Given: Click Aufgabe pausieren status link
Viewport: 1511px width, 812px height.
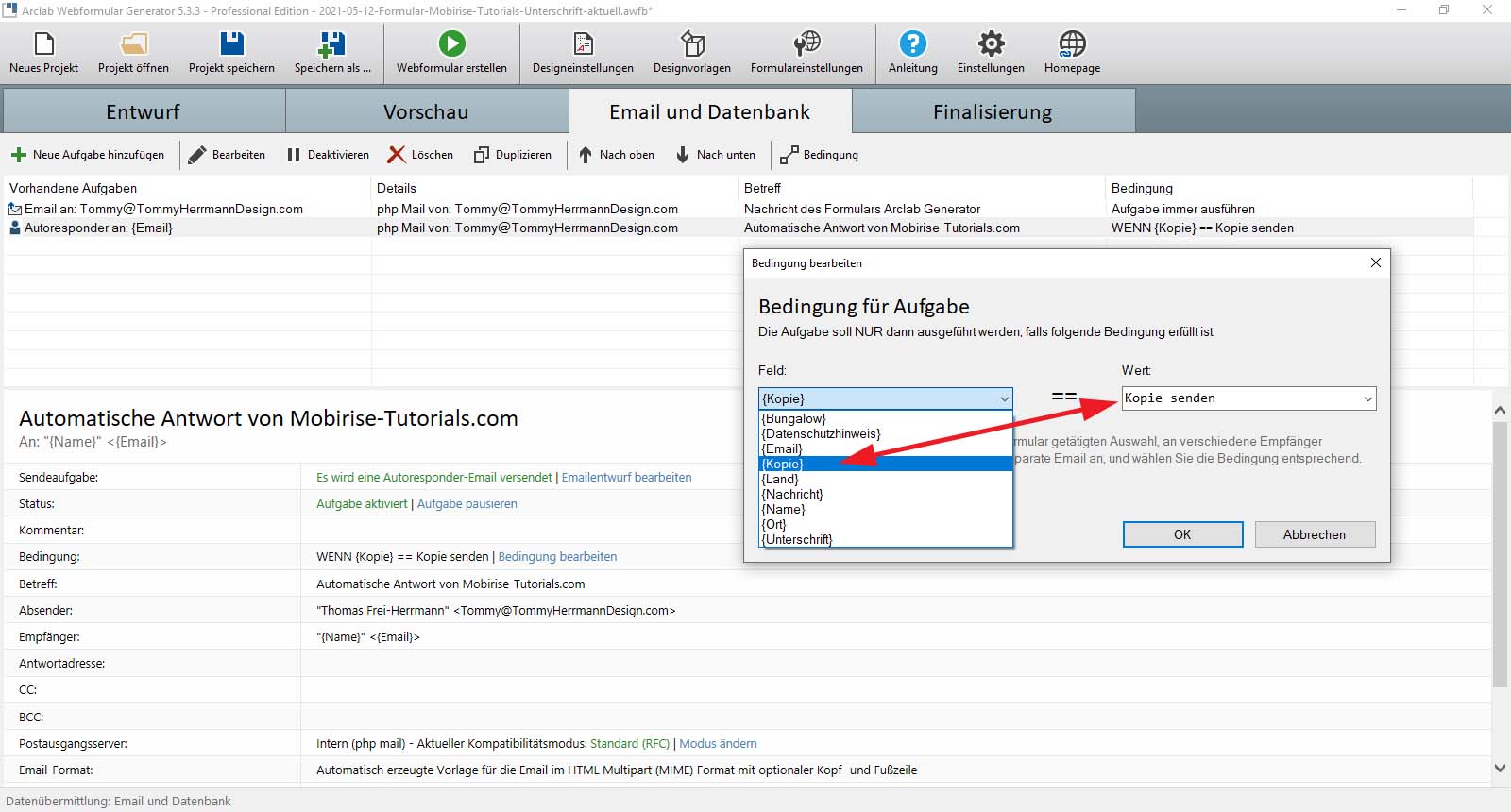Looking at the screenshot, I should [x=467, y=504].
